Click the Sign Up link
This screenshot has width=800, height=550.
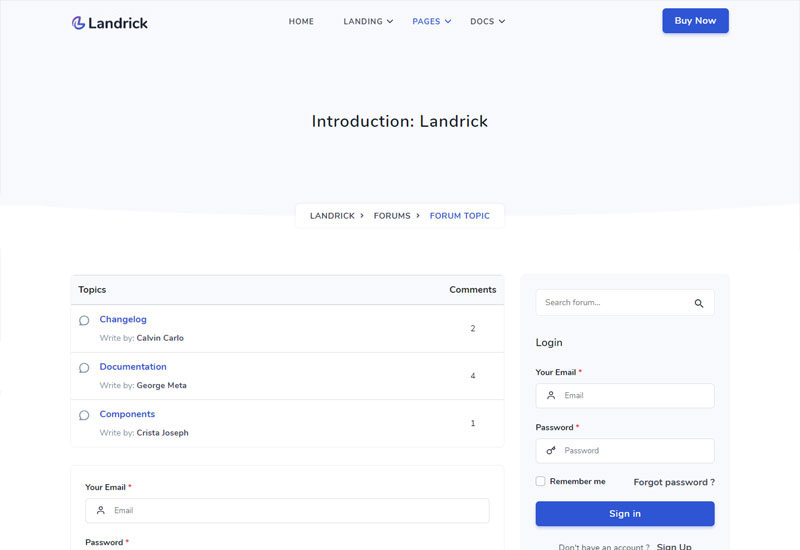point(674,546)
